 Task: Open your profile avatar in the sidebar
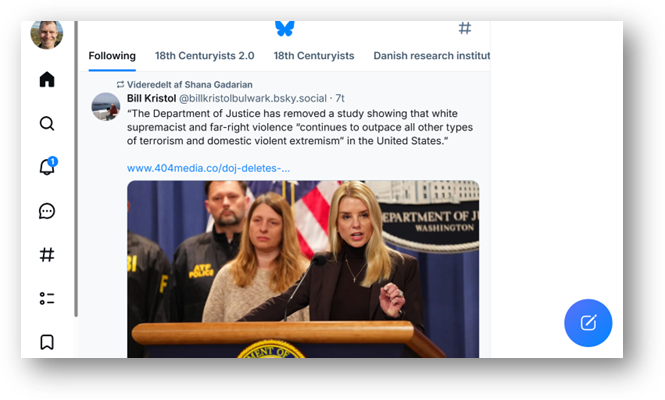coord(46,34)
